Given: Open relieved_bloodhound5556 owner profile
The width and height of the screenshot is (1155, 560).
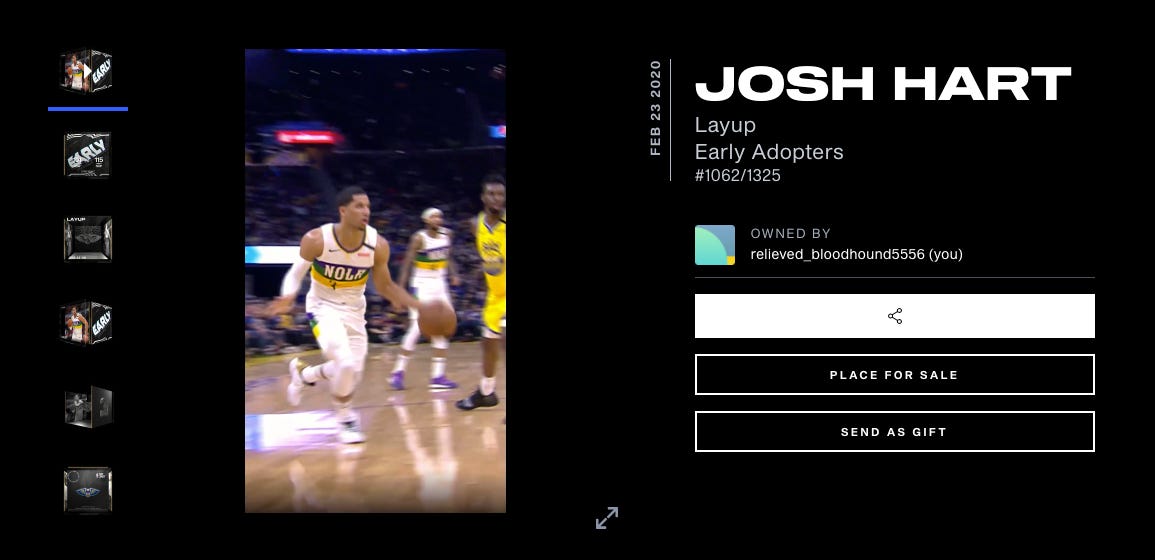Looking at the screenshot, I should 856,255.
